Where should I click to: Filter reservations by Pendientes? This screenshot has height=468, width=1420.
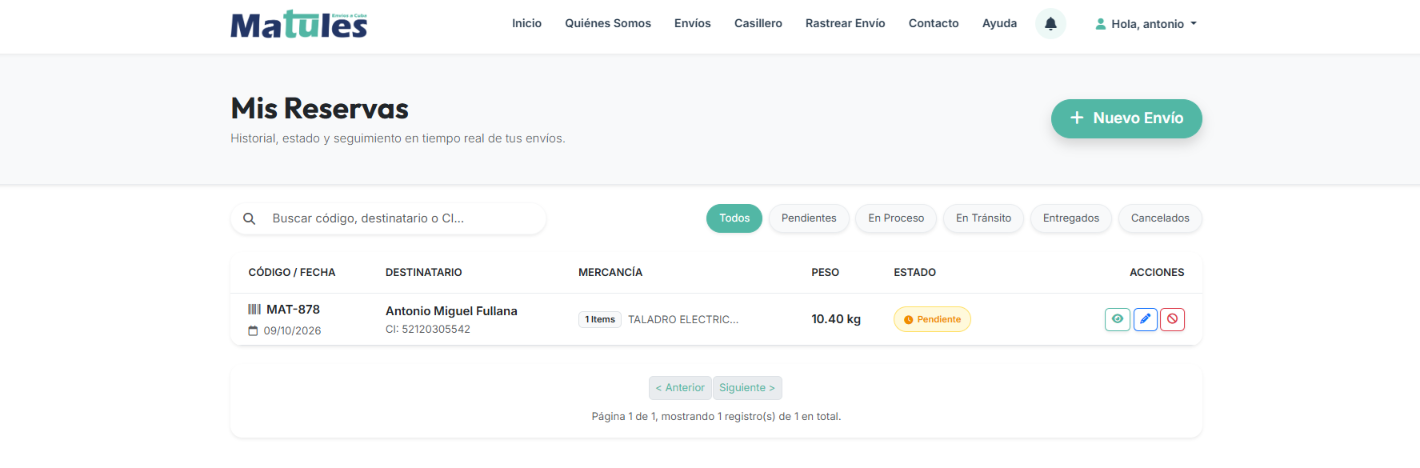[809, 218]
